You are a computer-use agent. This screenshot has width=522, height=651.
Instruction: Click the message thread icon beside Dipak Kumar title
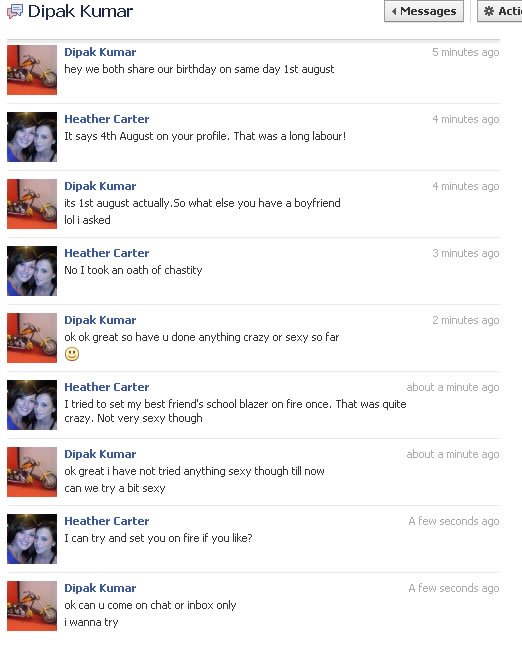[15, 11]
